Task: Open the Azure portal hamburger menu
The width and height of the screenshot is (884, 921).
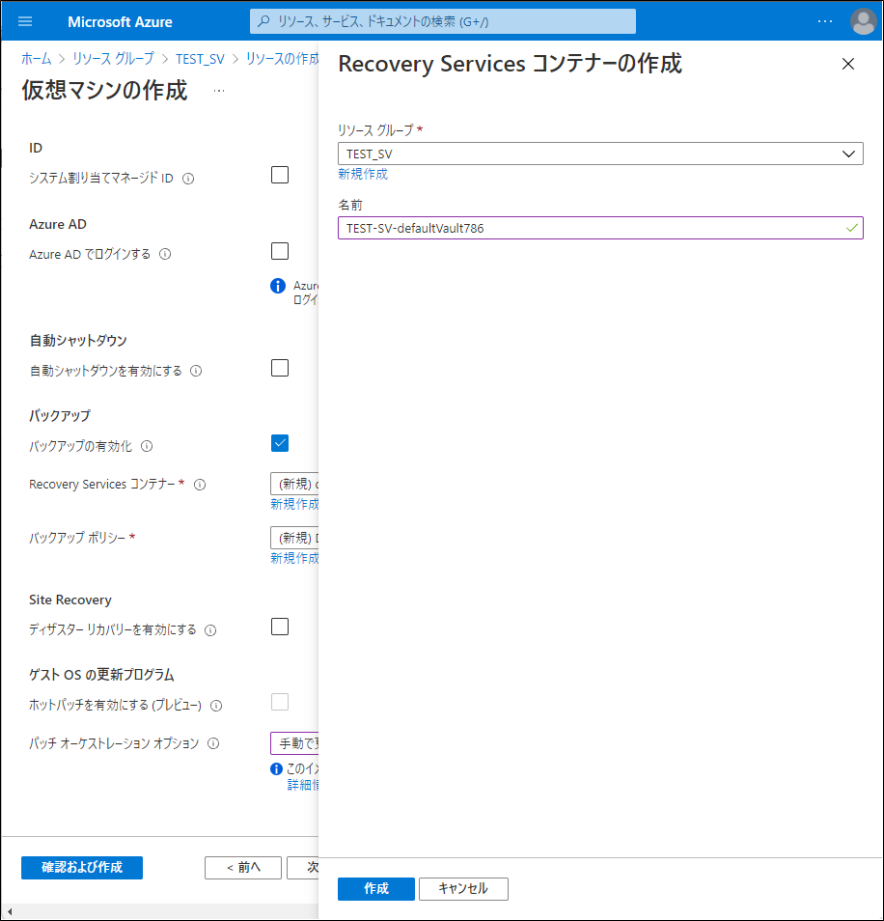Action: tap(25, 22)
